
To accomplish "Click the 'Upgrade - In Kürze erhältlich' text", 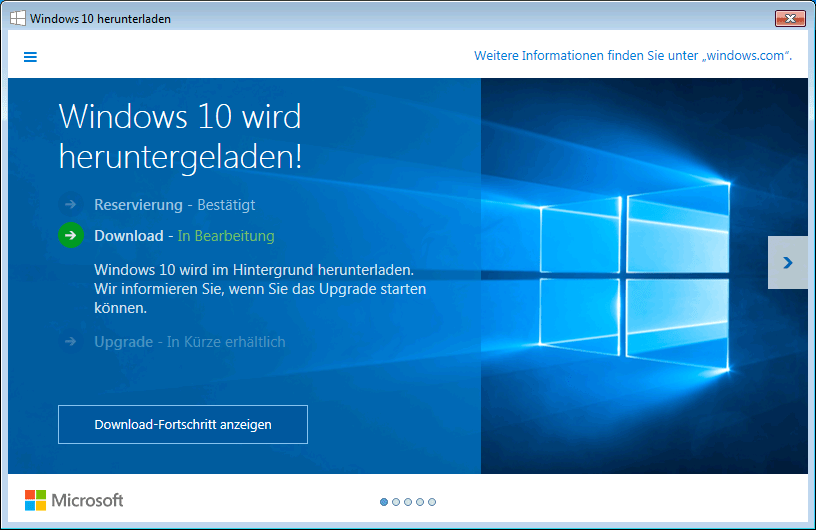I will tap(189, 342).
